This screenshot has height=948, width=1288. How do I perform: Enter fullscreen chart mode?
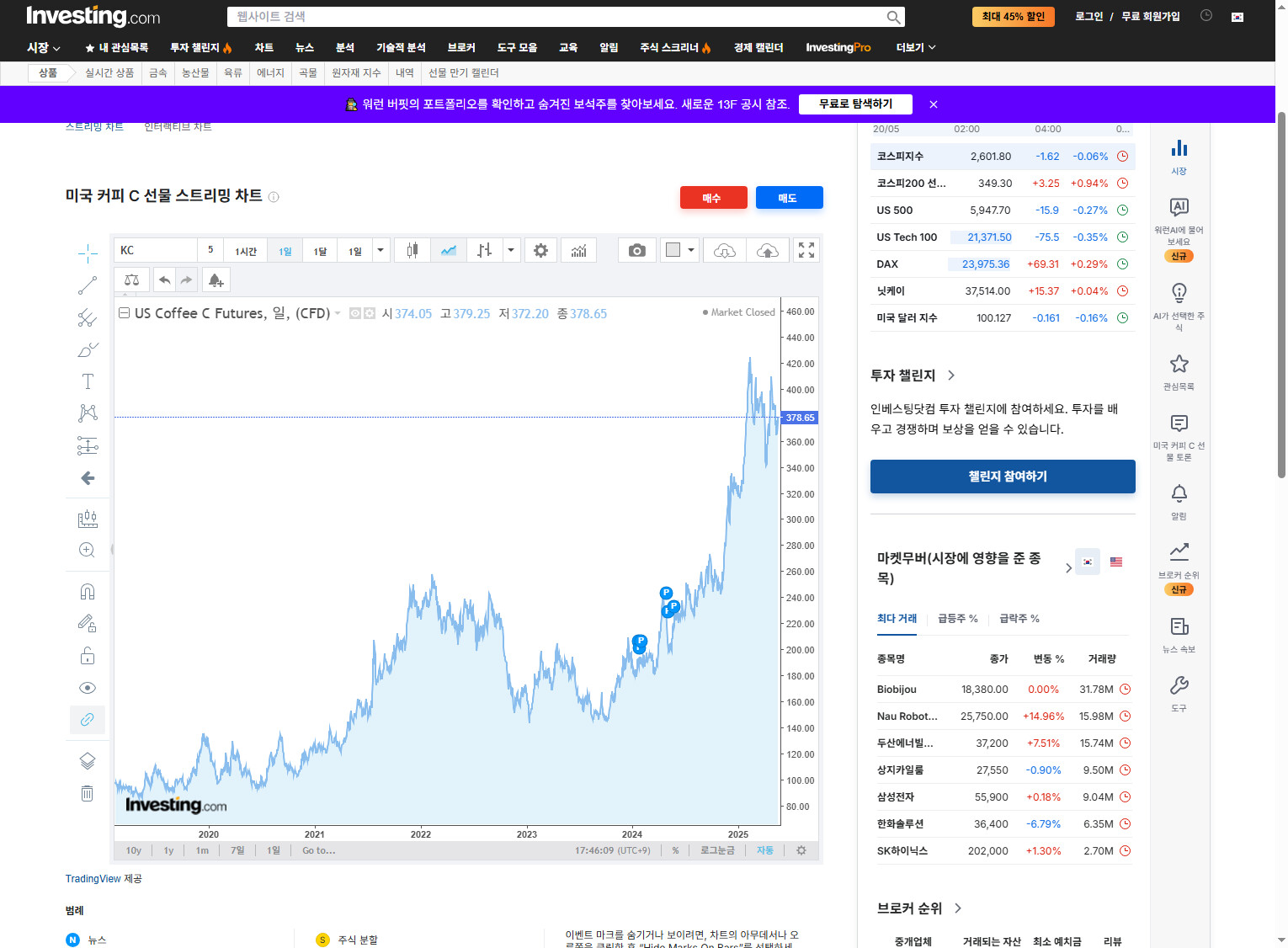point(806,251)
